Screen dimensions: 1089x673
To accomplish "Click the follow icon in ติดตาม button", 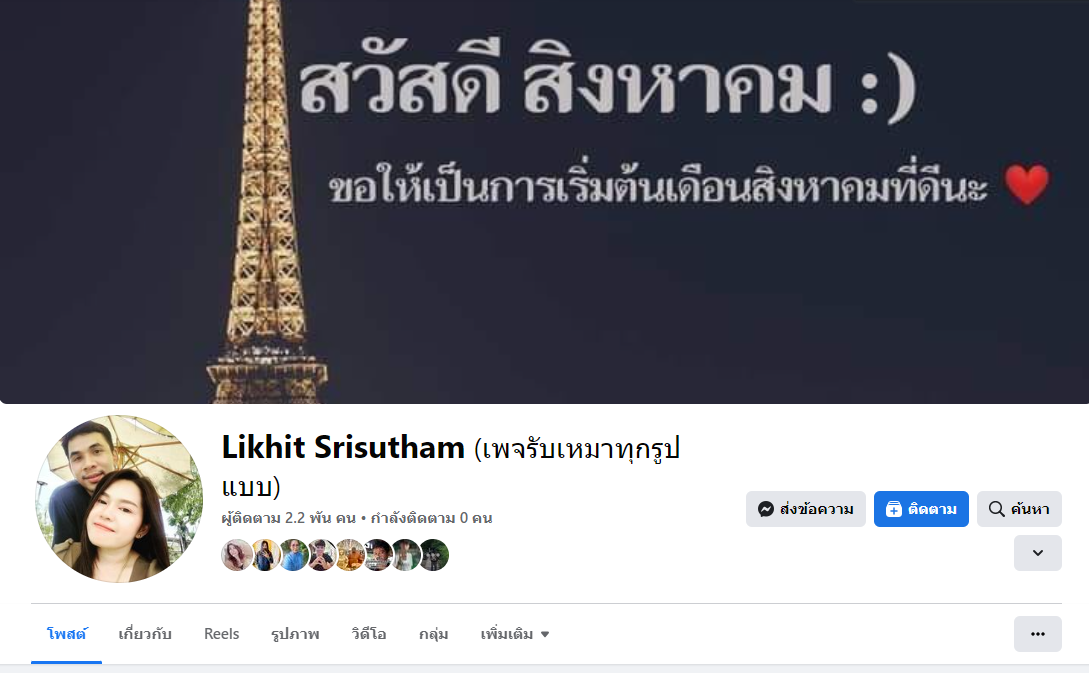I will pyautogui.click(x=894, y=509).
